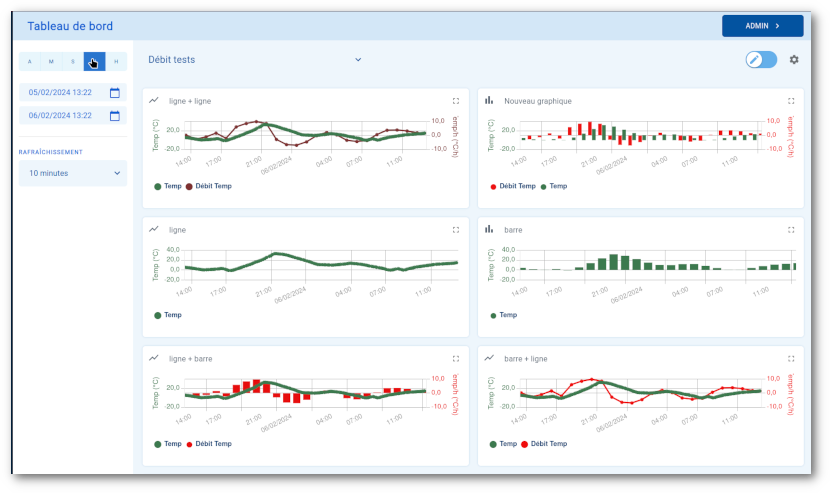Maximize the 'barre' chart panel
Screen dimensions: 830x493
coord(791,229)
